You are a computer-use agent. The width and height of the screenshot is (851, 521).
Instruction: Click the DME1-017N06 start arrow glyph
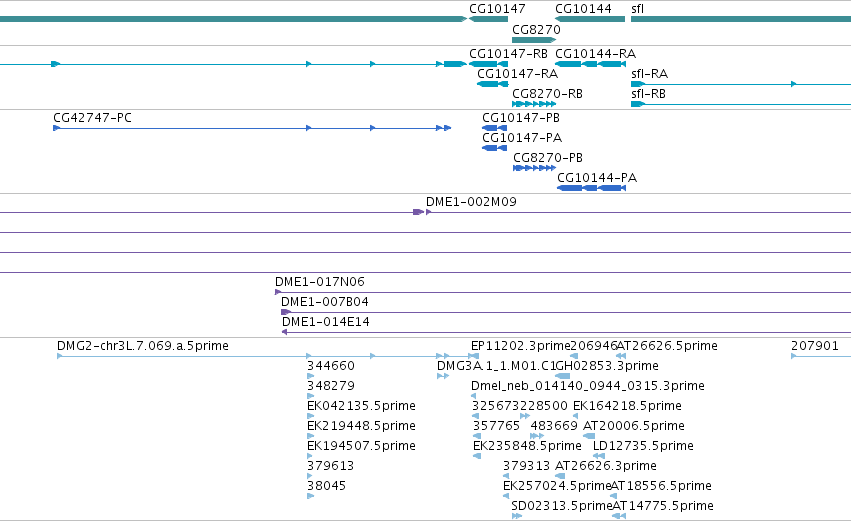(278, 292)
